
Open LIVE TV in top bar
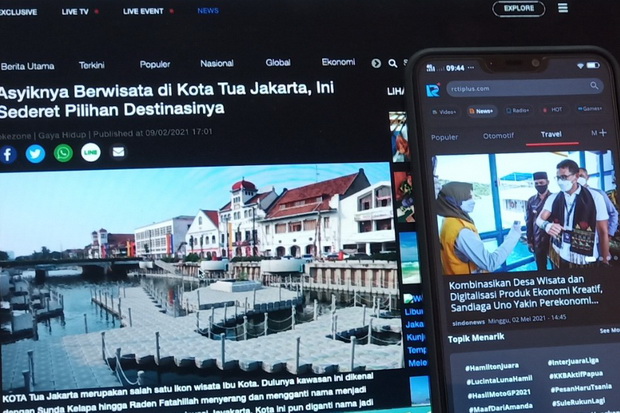75,12
